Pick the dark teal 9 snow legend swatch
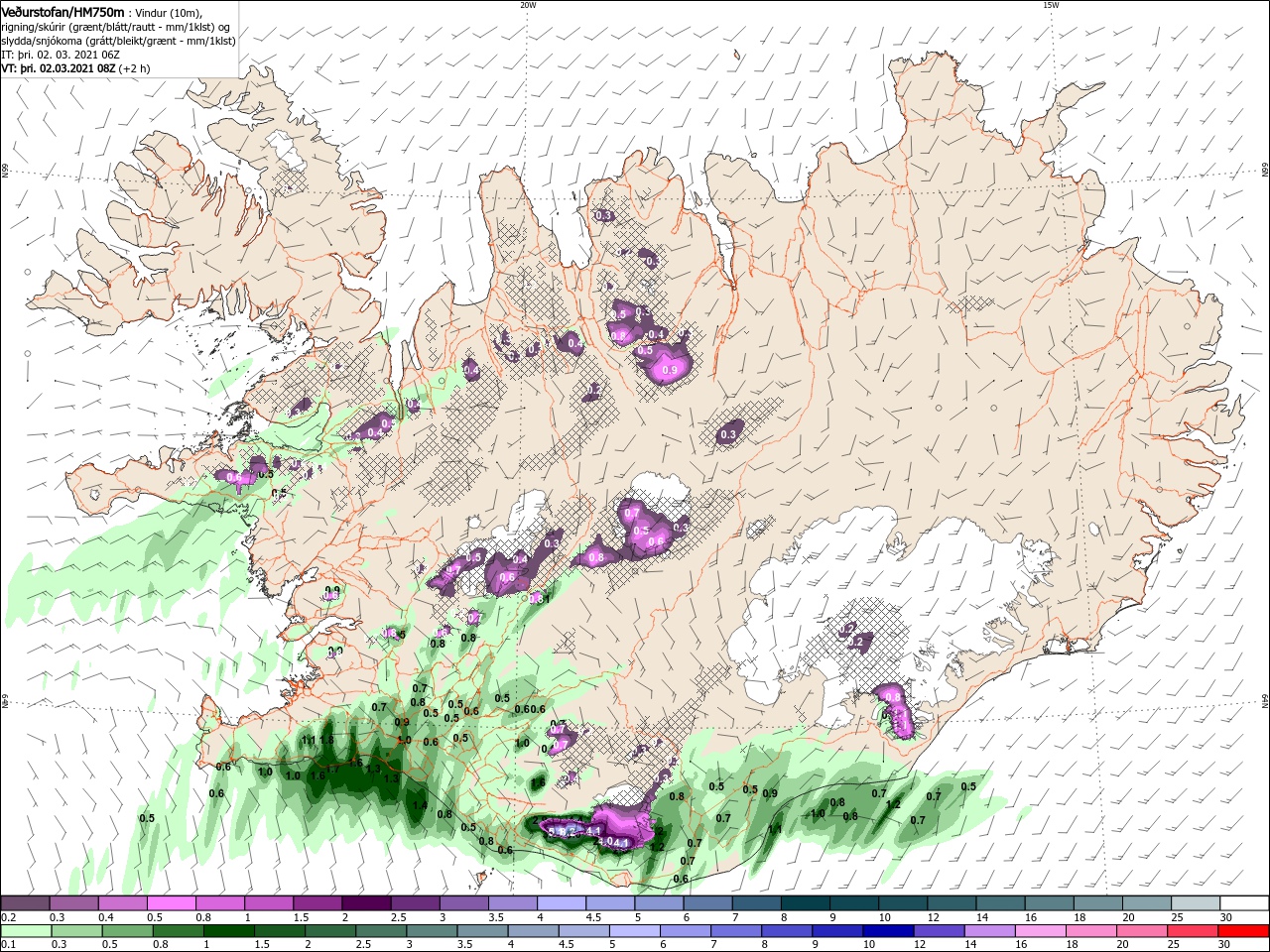The height and width of the screenshot is (952, 1270). pyautogui.click(x=854, y=903)
